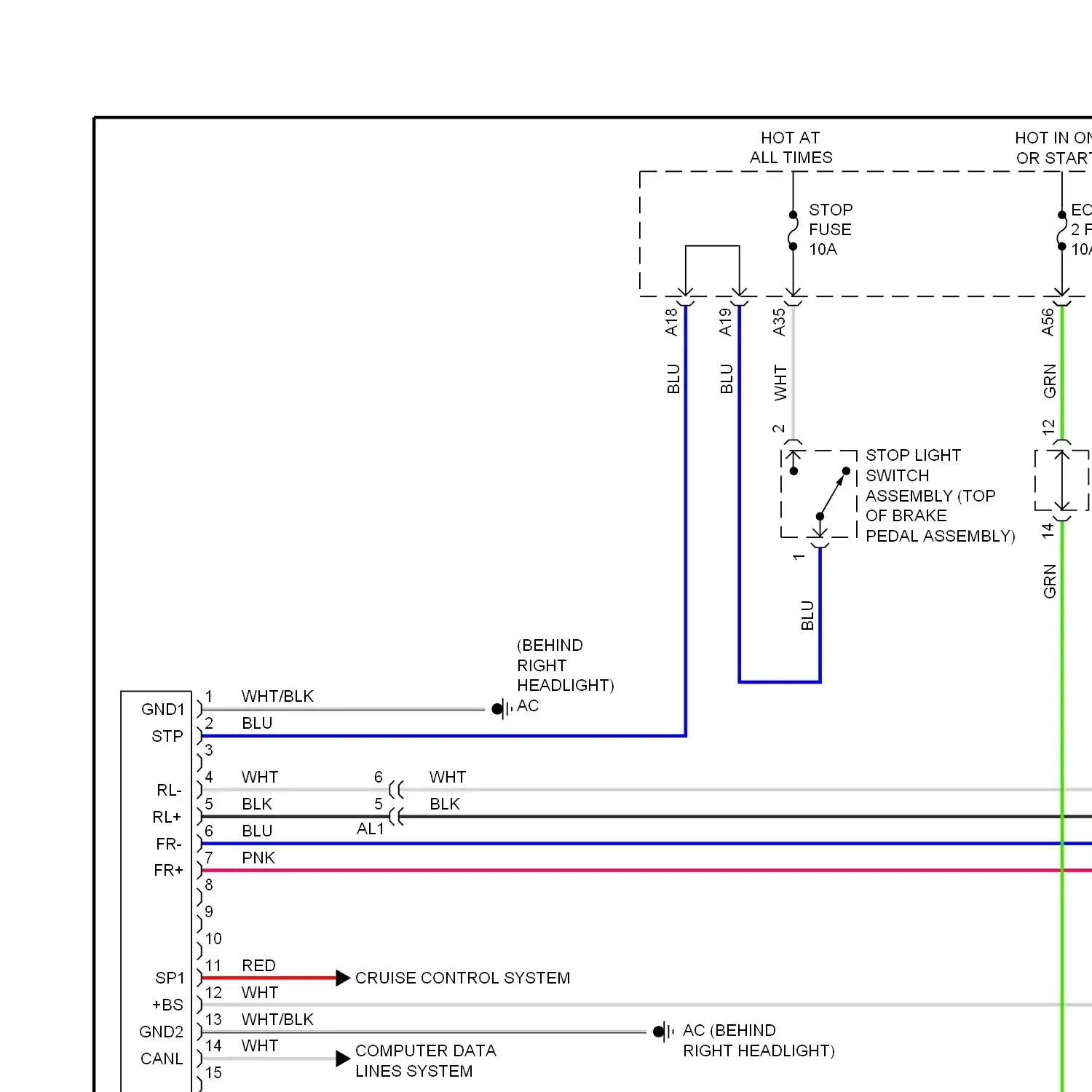Click the SP1 terminal label
Viewport: 1092px width, 1092px height.
pyautogui.click(x=170, y=978)
